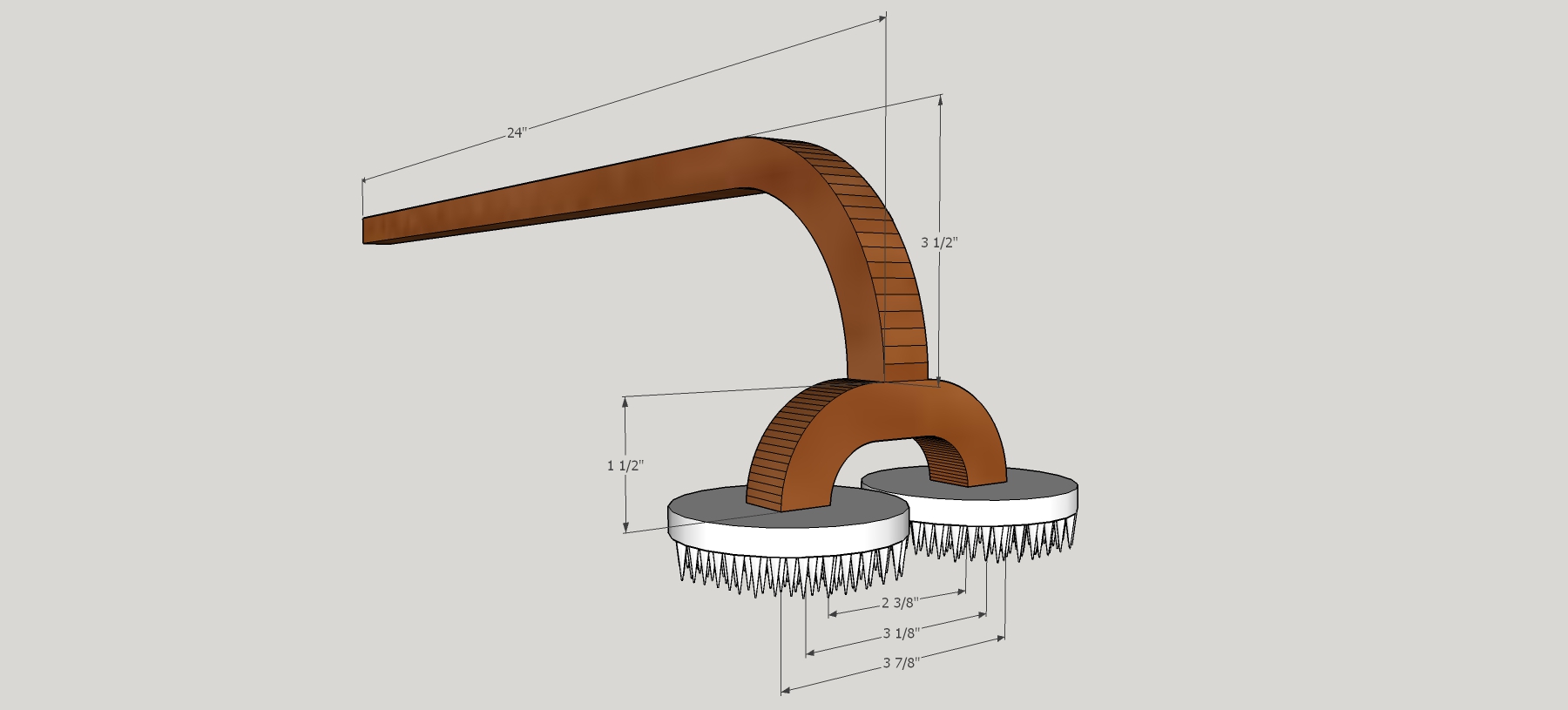Click the 3 1/2" height dimension label
The height and width of the screenshot is (710, 1568).
[x=939, y=242]
